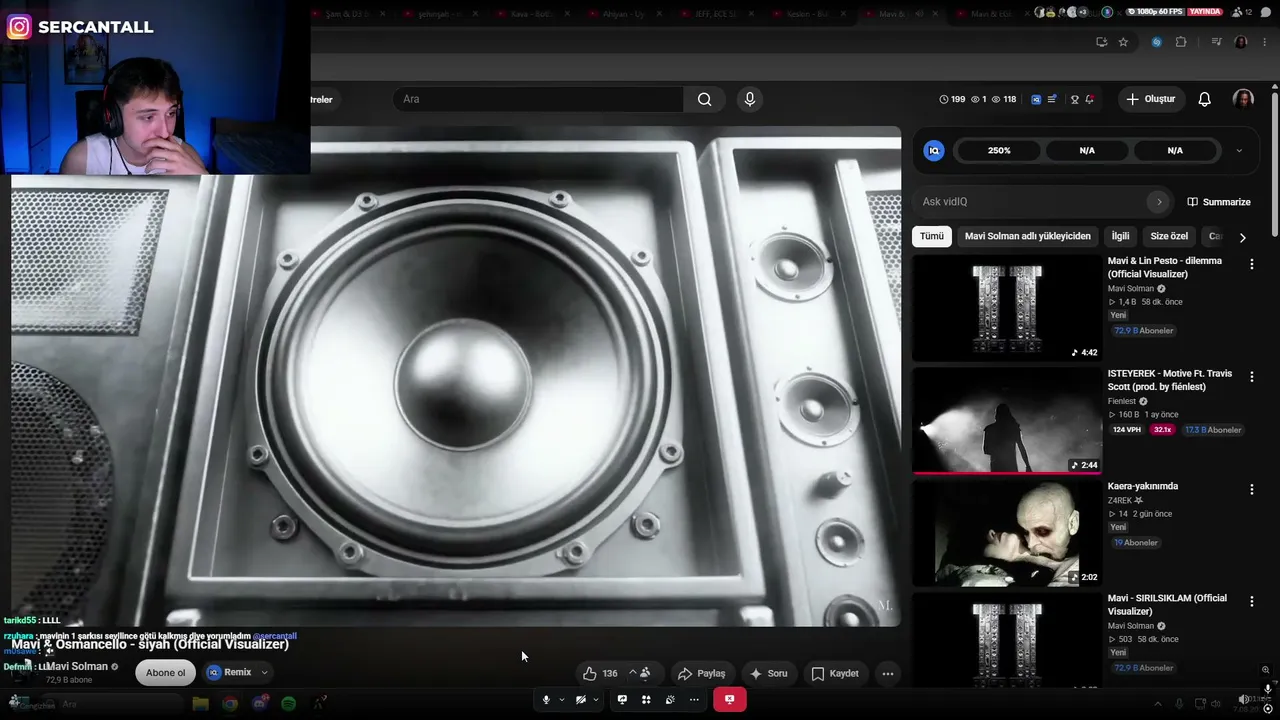The height and width of the screenshot is (720, 1280).
Task: Toggle camera in the call bar
Action: (581, 699)
